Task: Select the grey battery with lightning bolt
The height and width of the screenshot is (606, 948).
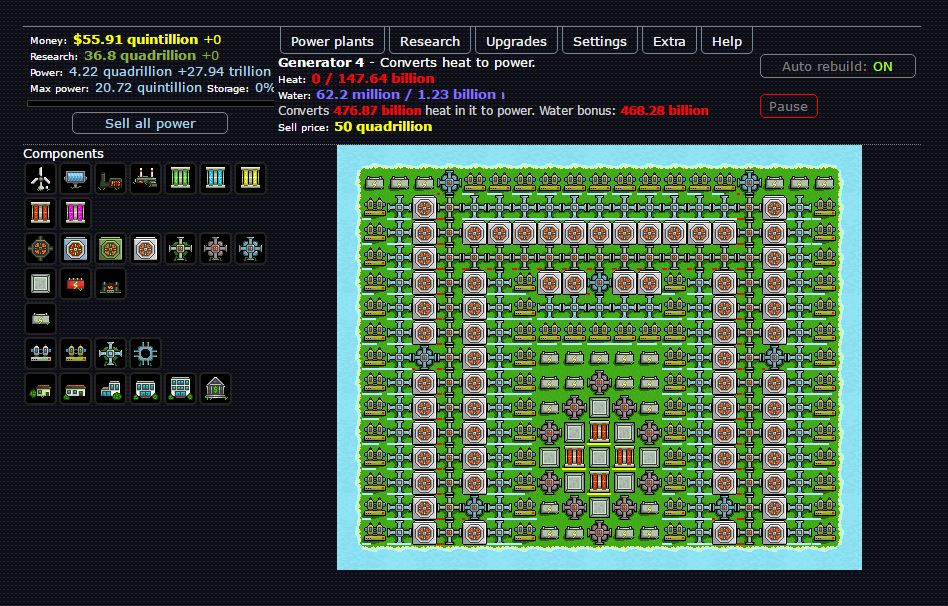Action: [41, 319]
